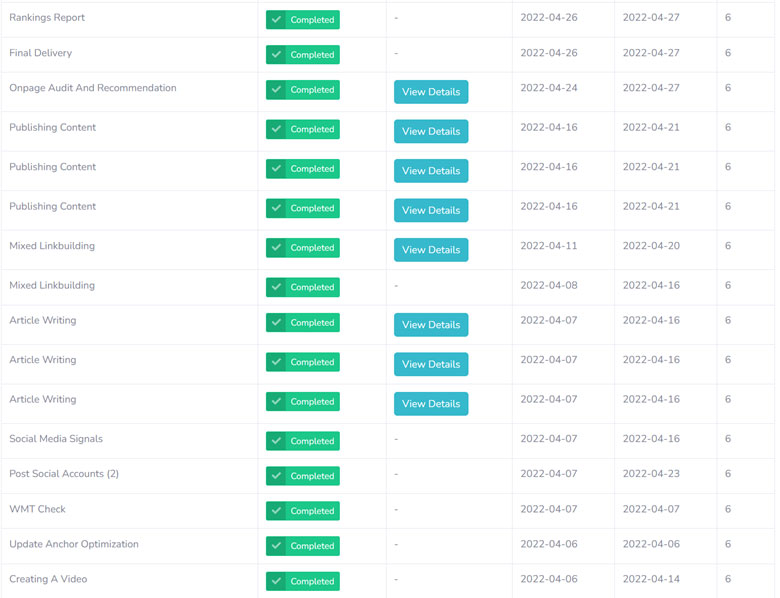Select the 2022-04-14 end date for Creating A Video

[651, 580]
